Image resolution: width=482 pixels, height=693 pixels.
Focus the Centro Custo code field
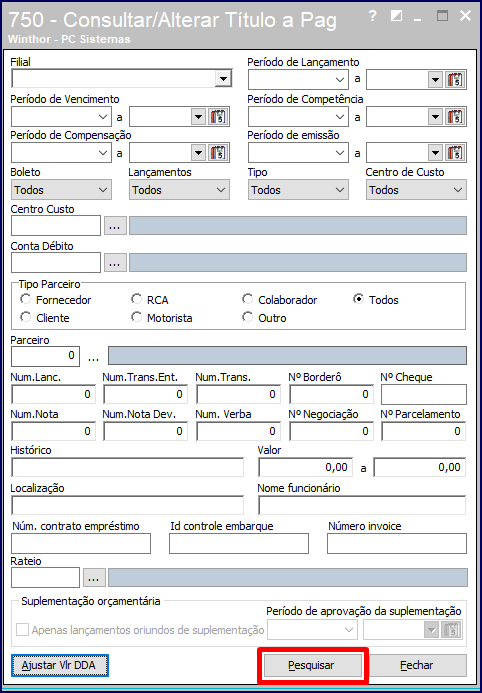tap(56, 226)
